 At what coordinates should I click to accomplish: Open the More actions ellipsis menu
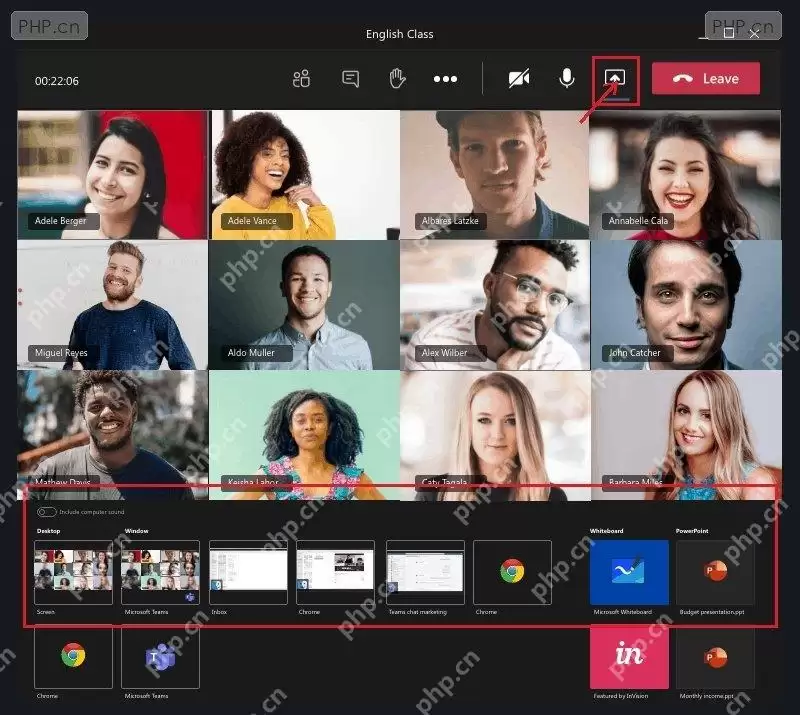pos(445,79)
